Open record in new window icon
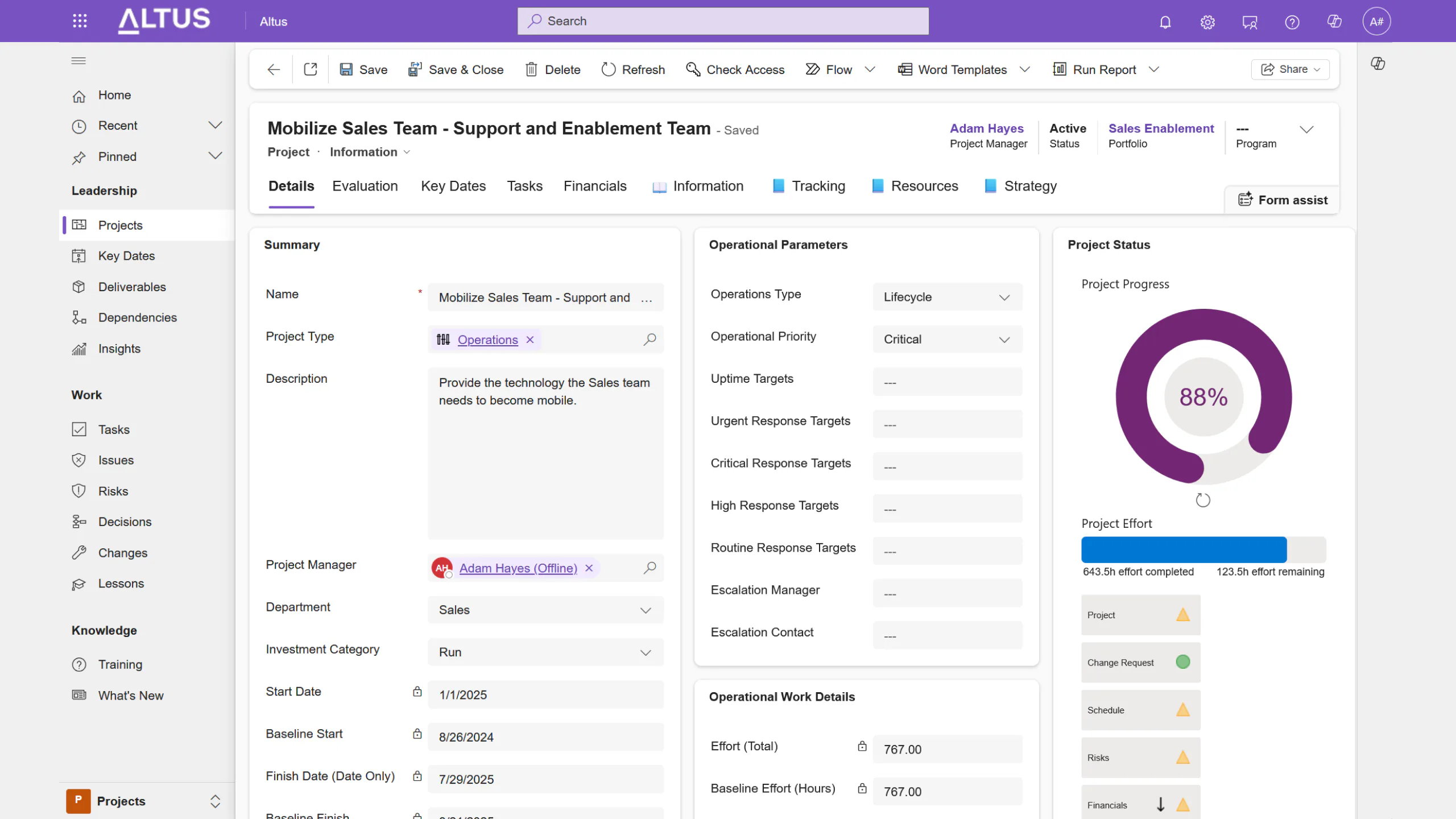 (x=311, y=69)
